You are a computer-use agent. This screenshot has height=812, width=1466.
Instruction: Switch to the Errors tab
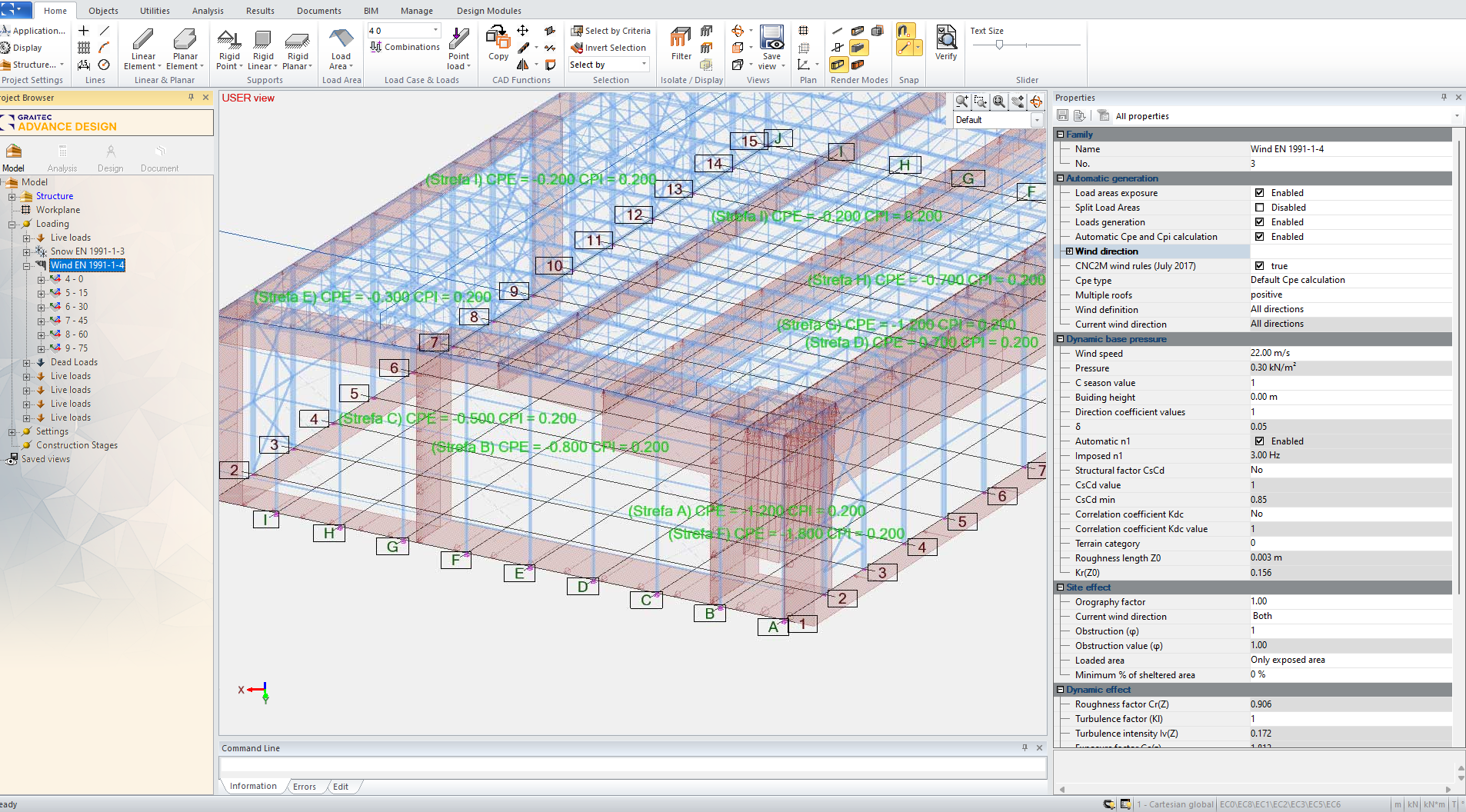(305, 787)
